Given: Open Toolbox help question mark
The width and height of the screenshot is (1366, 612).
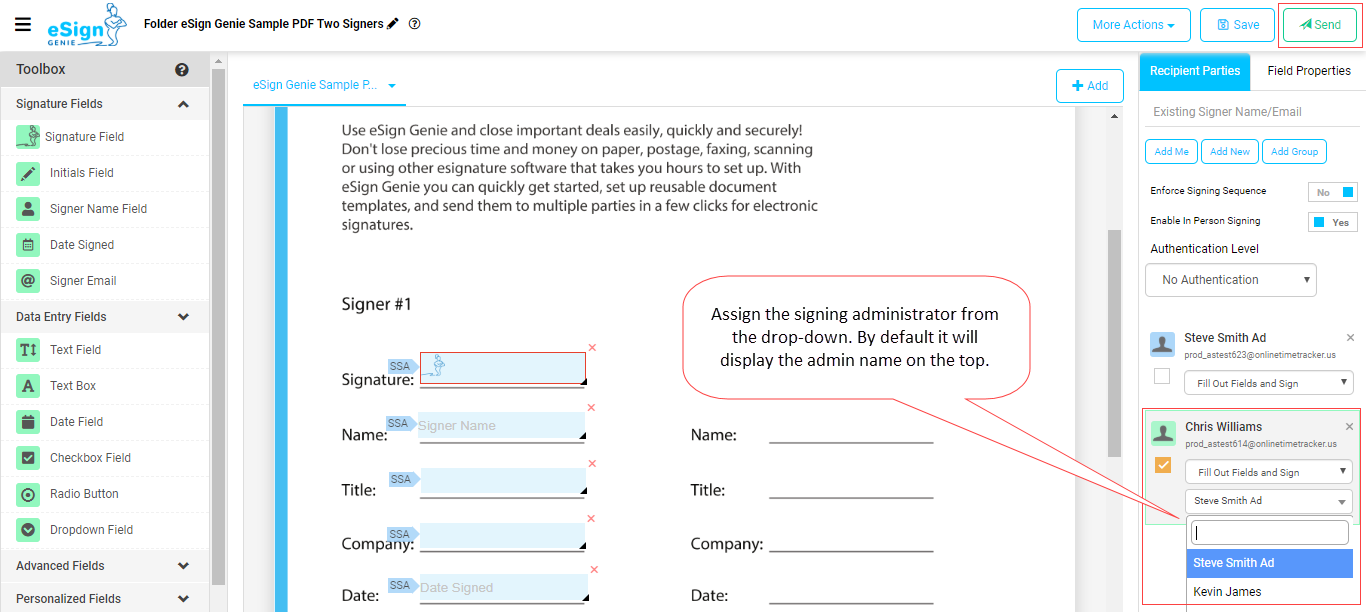Looking at the screenshot, I should [x=182, y=70].
